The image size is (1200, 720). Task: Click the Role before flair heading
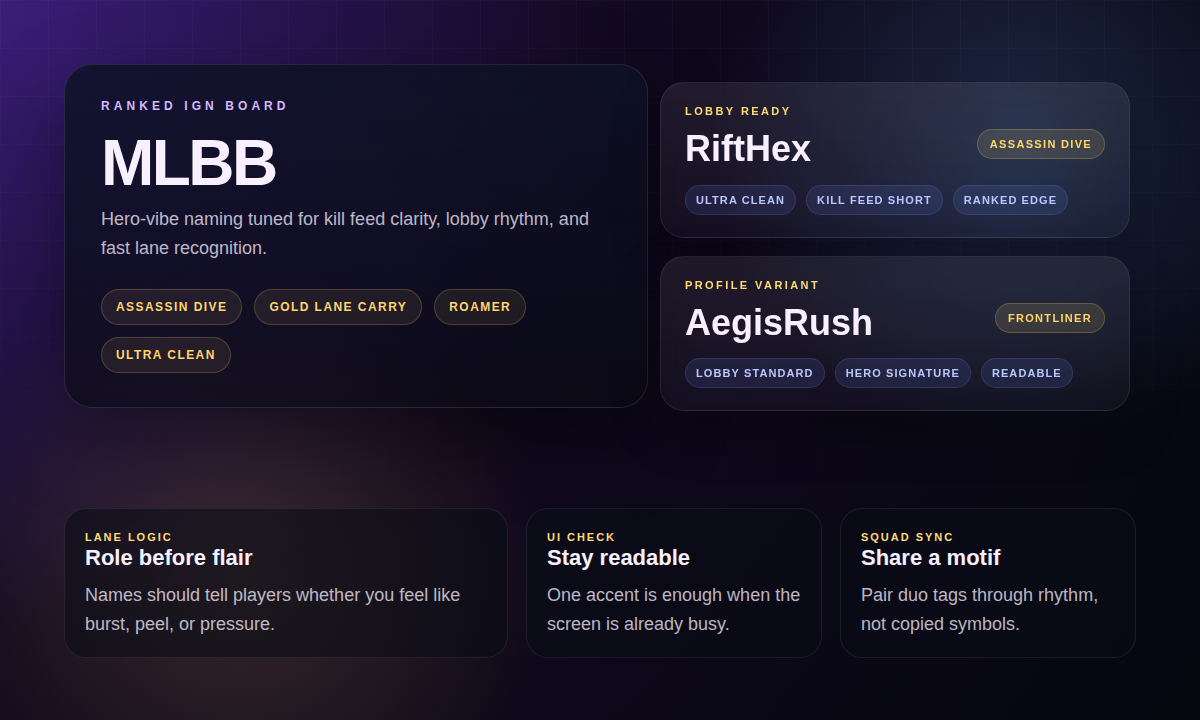168,558
